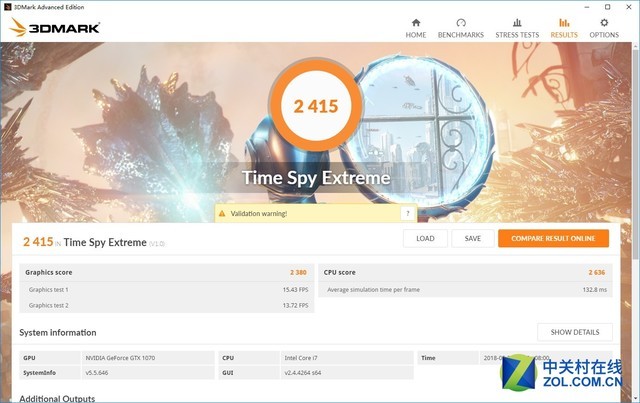Click the NVIDIA GeForce GTX 1070 value
The height and width of the screenshot is (403, 640).
pyautogui.click(x=120, y=358)
